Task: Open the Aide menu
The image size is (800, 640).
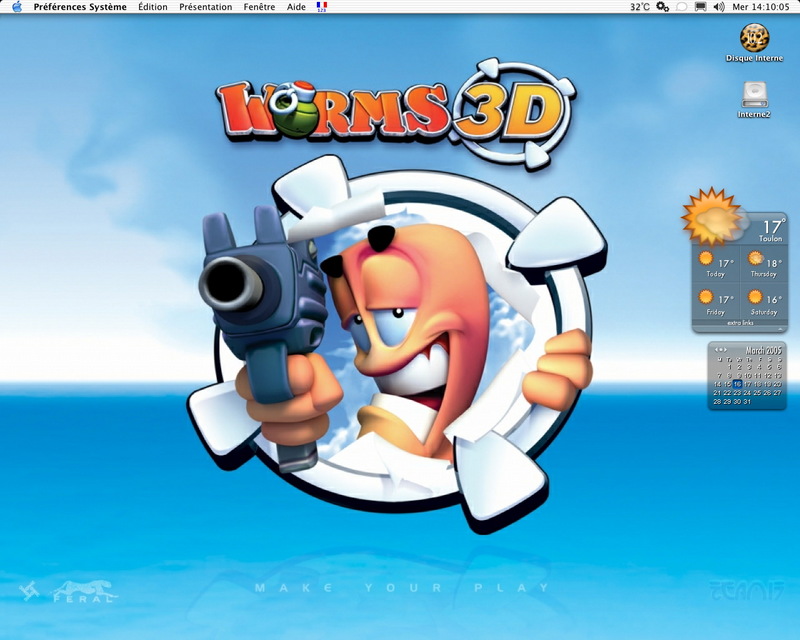Action: coord(296,7)
